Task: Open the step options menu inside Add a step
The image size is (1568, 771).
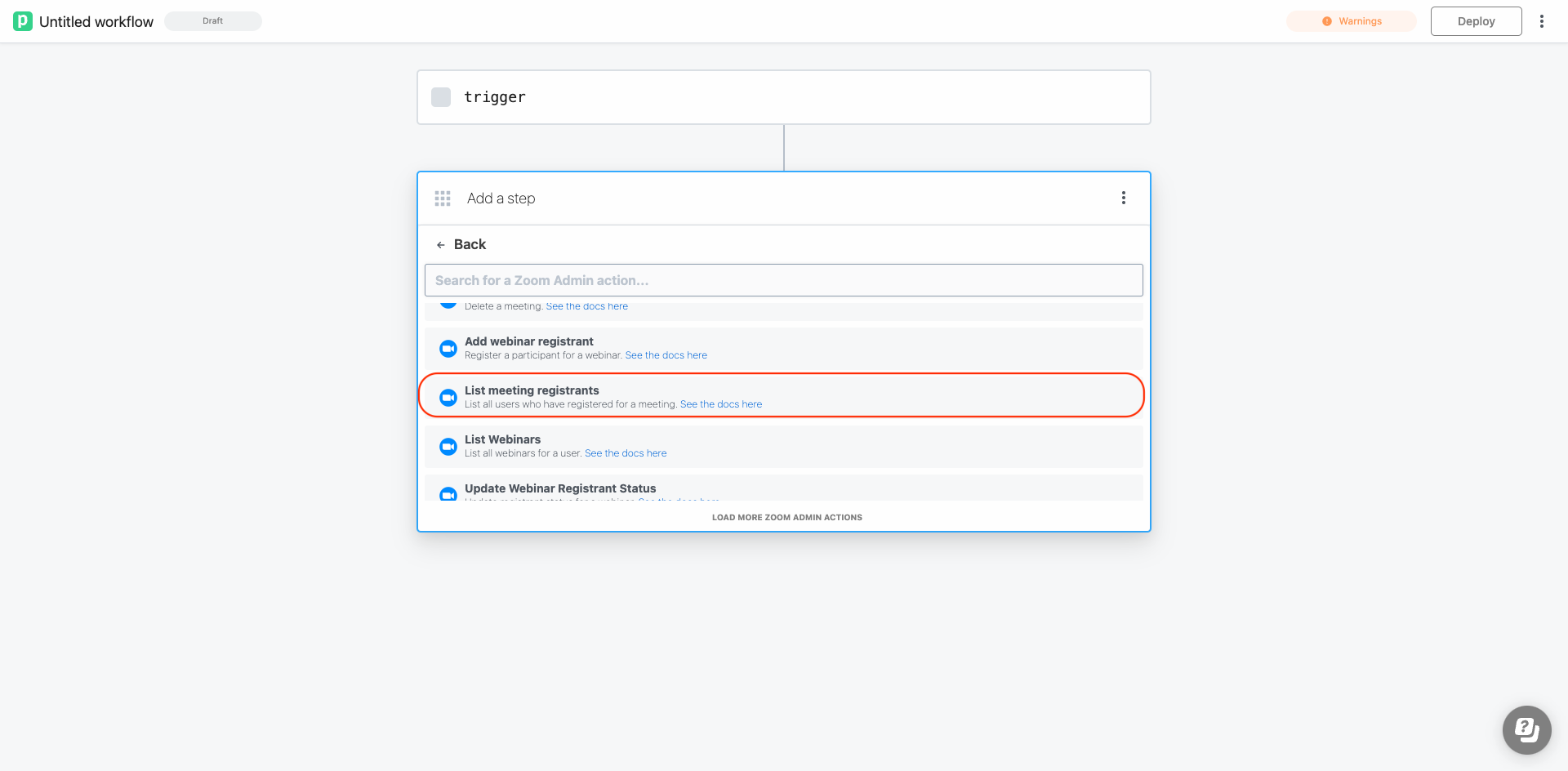Action: 1124,198
